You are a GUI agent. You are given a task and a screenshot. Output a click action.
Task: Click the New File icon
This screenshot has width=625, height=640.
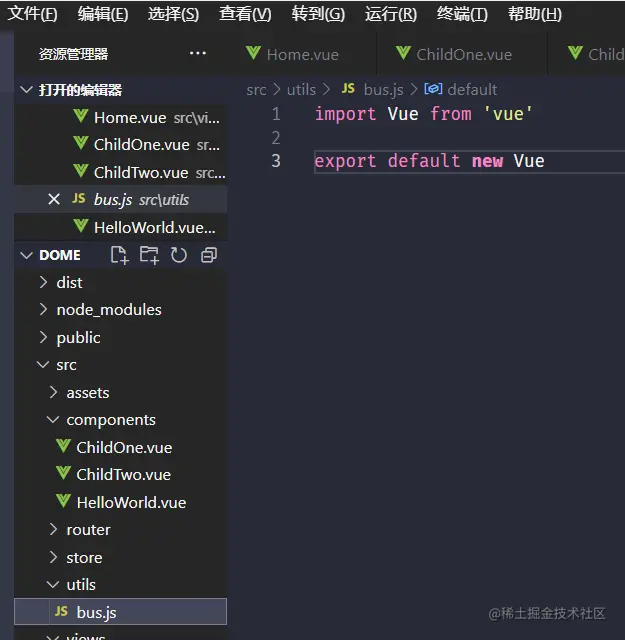[119, 255]
